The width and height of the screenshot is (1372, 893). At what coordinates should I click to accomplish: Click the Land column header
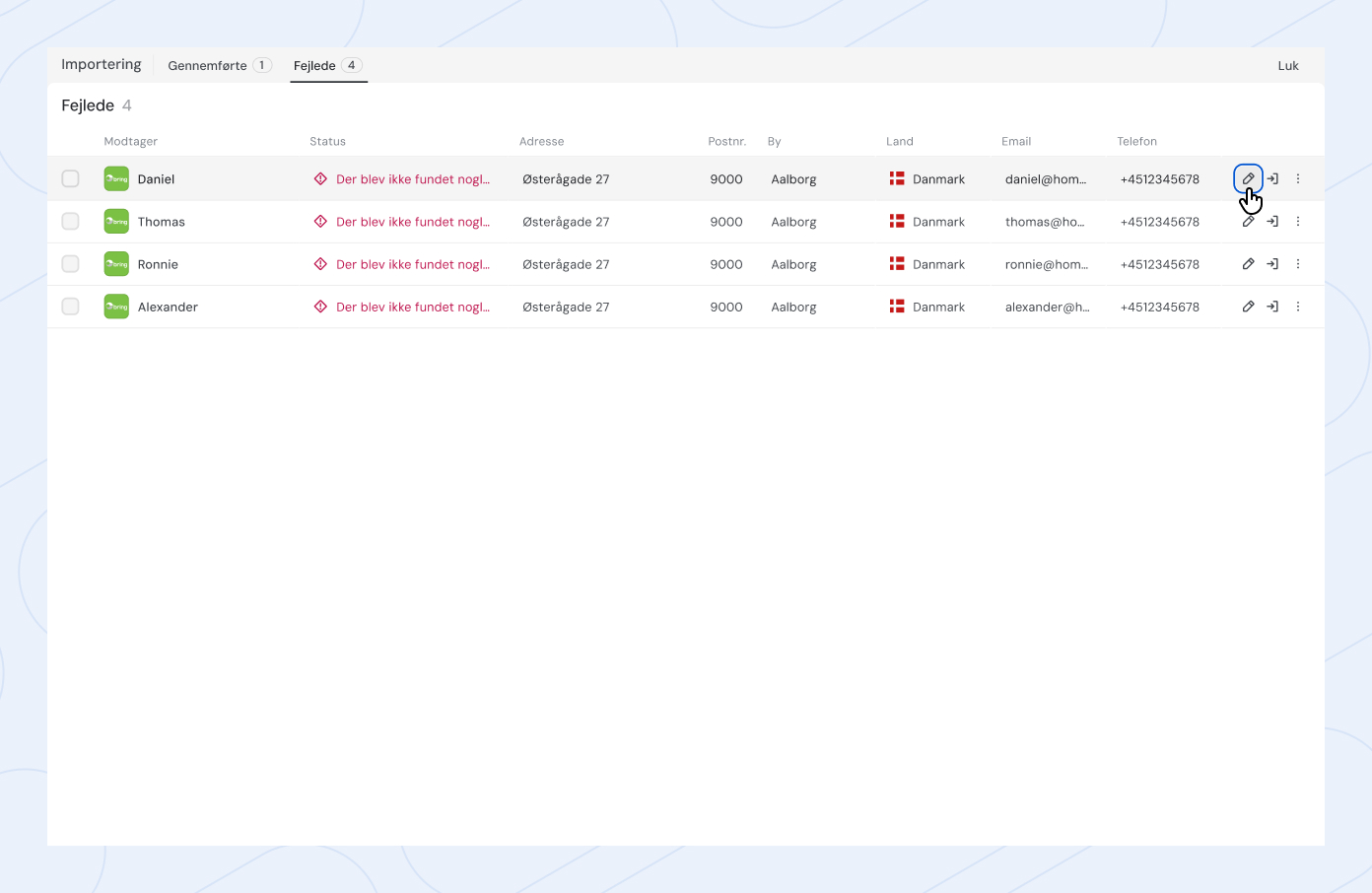pyautogui.click(x=900, y=141)
